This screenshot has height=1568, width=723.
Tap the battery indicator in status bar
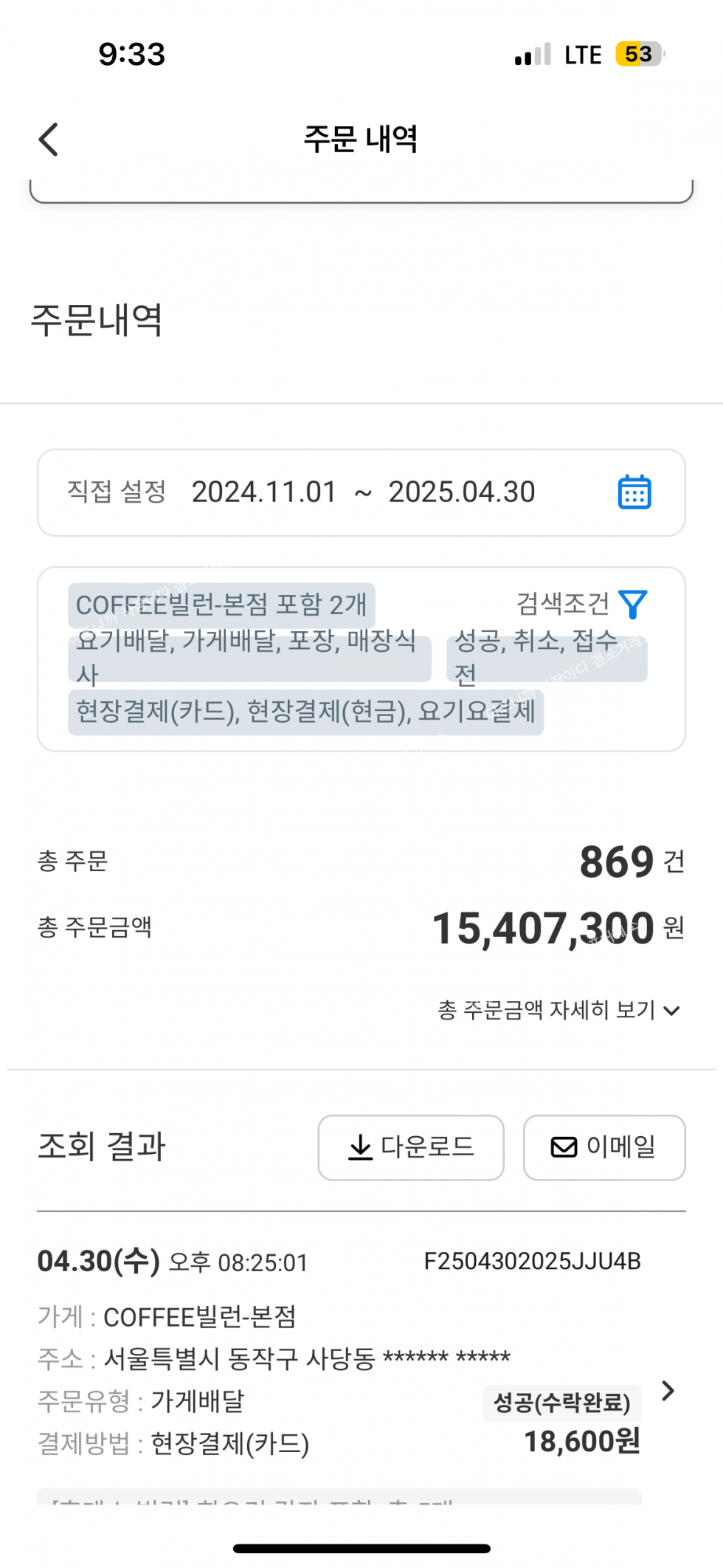[x=639, y=55]
